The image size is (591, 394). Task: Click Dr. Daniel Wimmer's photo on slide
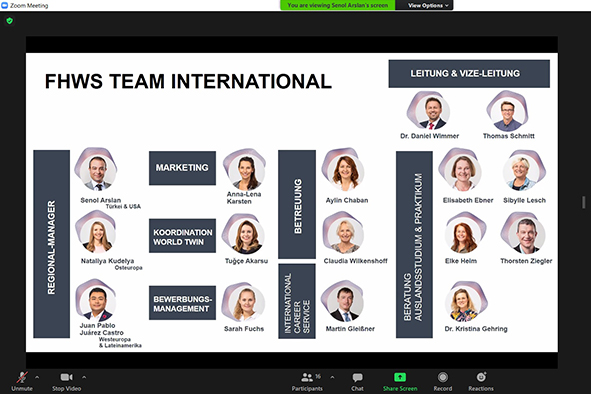(x=430, y=110)
